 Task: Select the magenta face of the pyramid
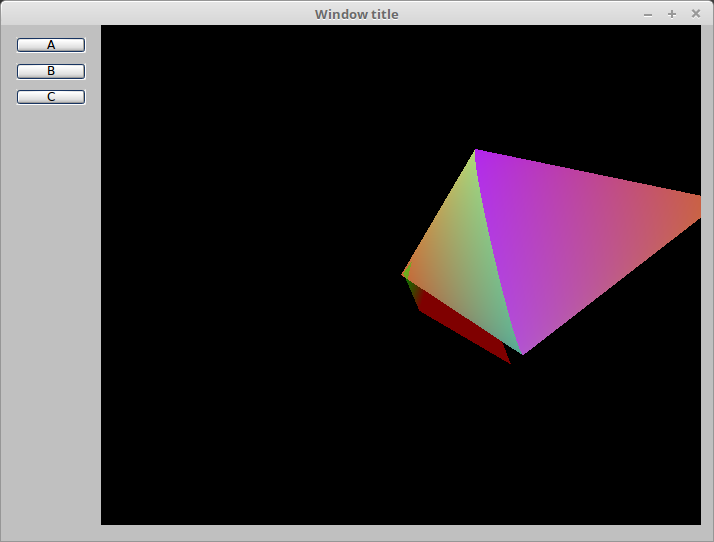click(x=570, y=240)
